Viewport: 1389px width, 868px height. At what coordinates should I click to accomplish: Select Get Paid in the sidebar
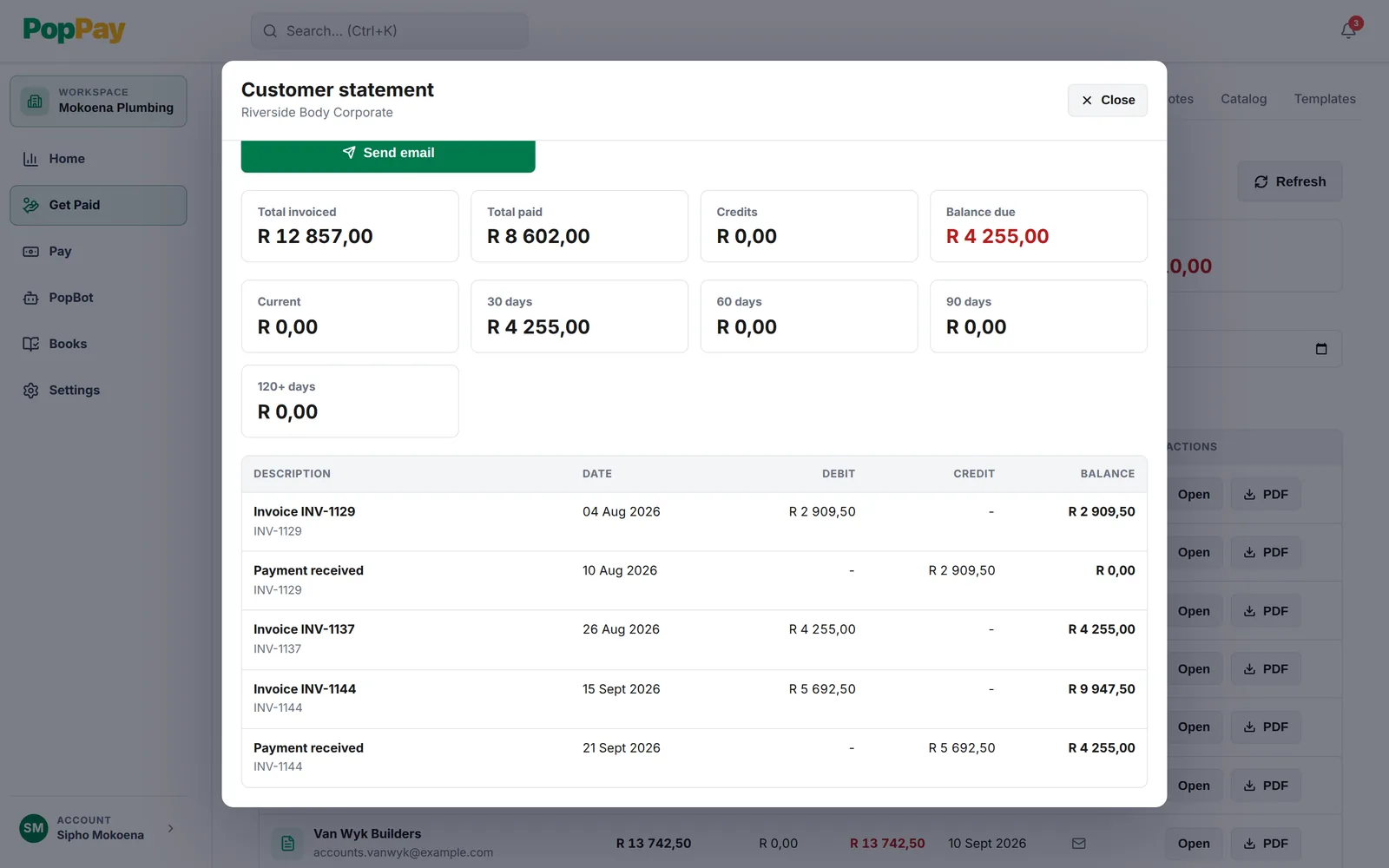98,205
